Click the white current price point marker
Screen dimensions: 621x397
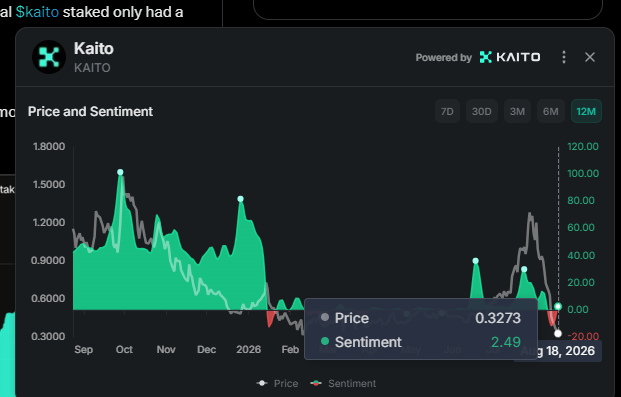[558, 334]
